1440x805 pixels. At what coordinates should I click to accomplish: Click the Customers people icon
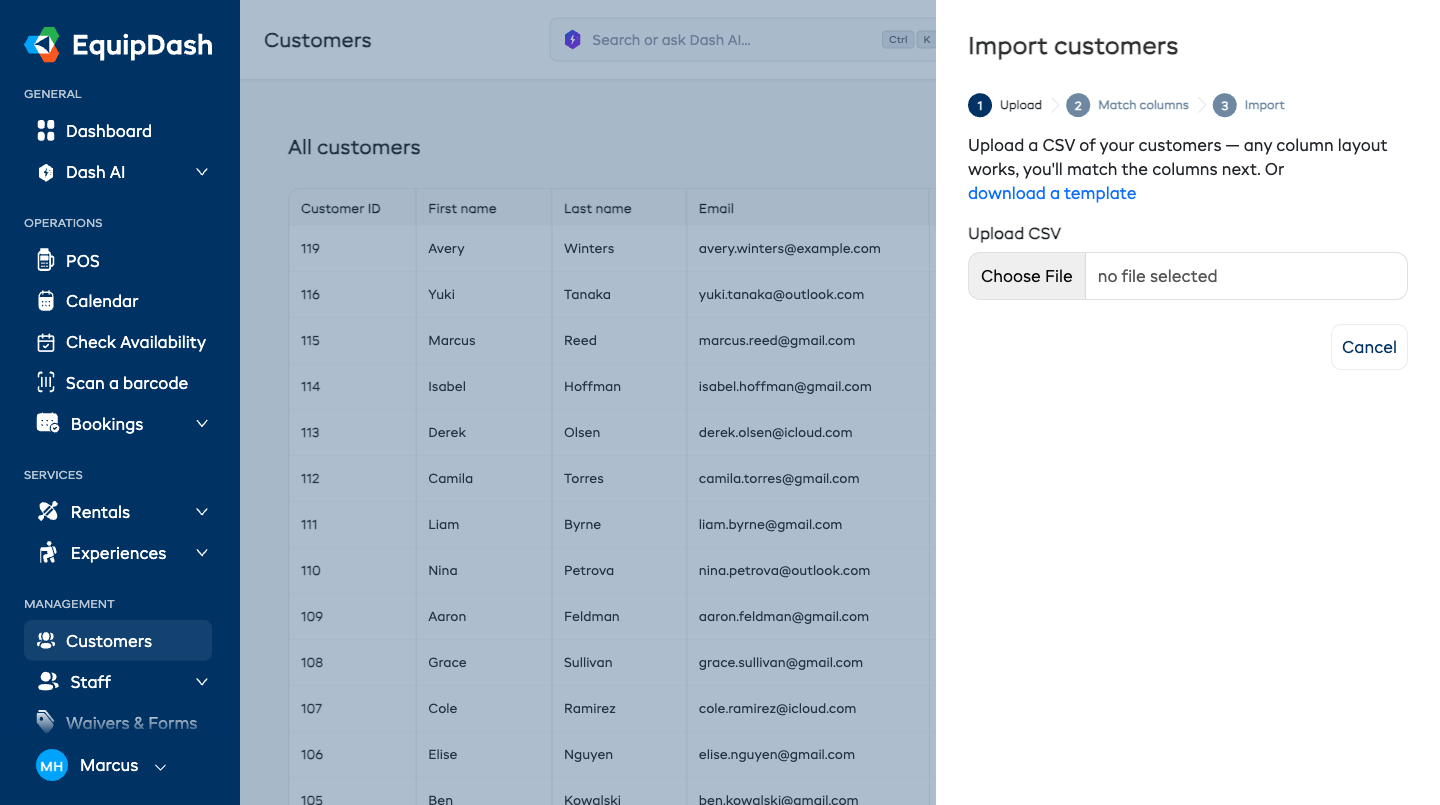point(46,641)
